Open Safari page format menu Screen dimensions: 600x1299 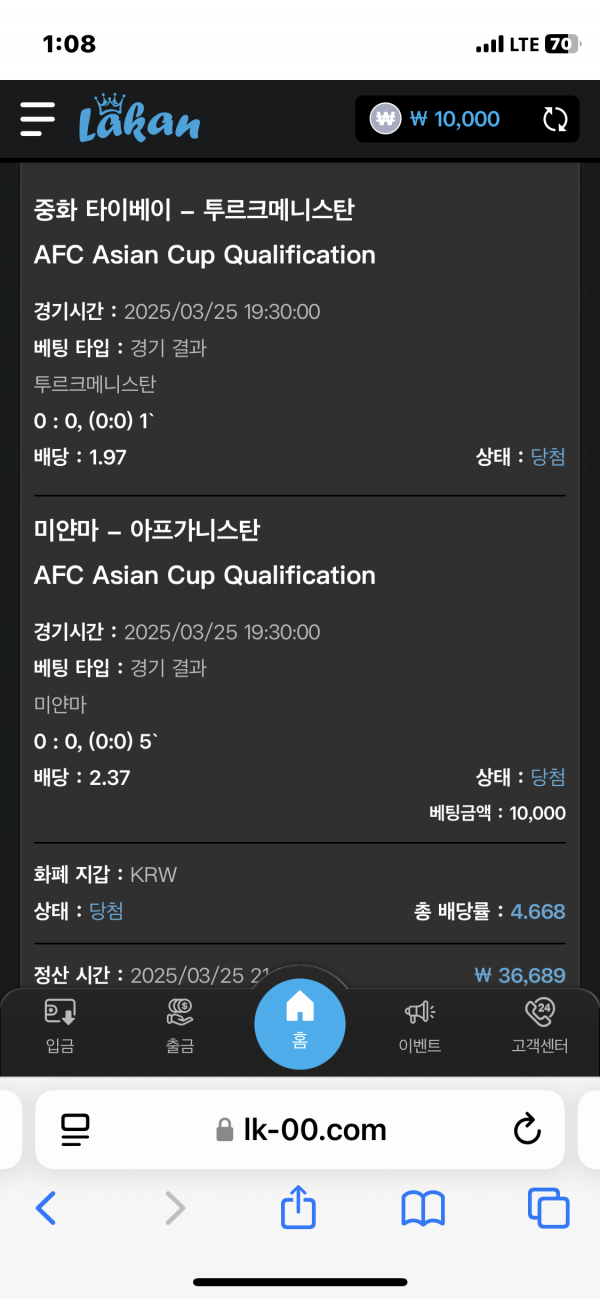click(x=75, y=1130)
